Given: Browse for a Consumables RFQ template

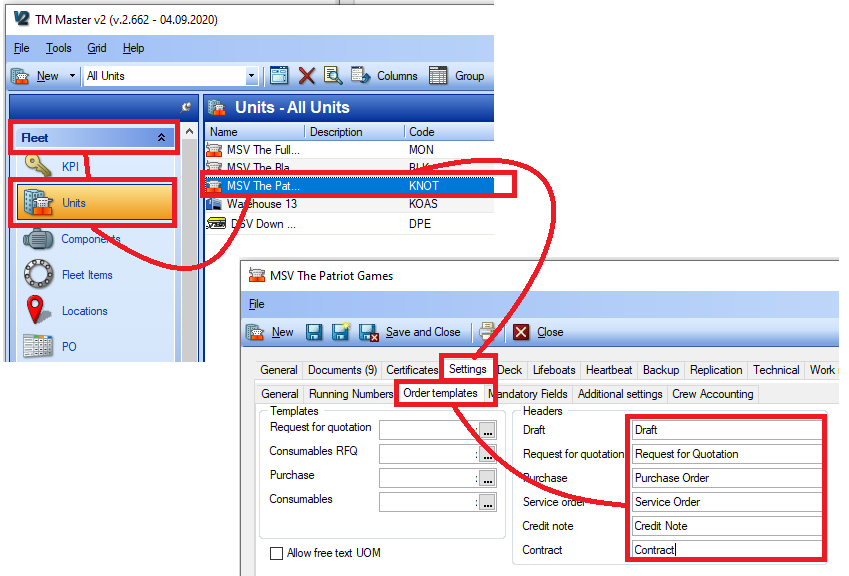Looking at the screenshot, I should [x=487, y=454].
